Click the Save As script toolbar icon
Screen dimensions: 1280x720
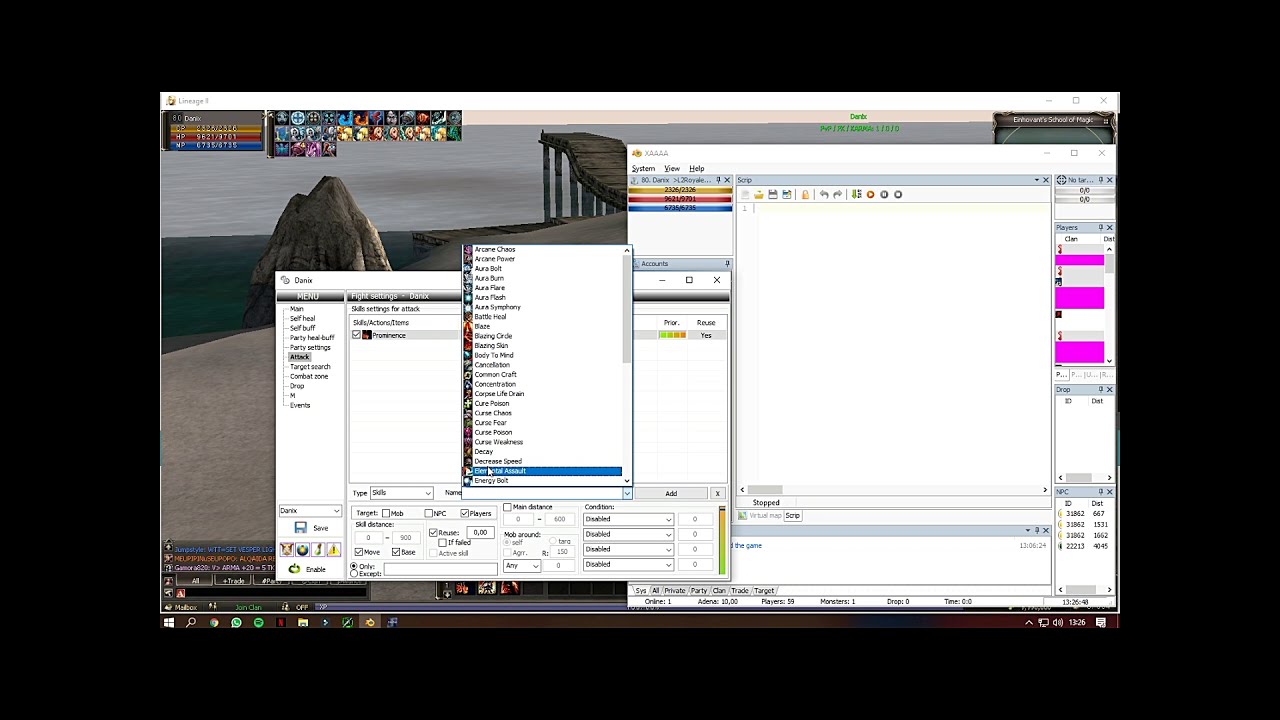(787, 194)
